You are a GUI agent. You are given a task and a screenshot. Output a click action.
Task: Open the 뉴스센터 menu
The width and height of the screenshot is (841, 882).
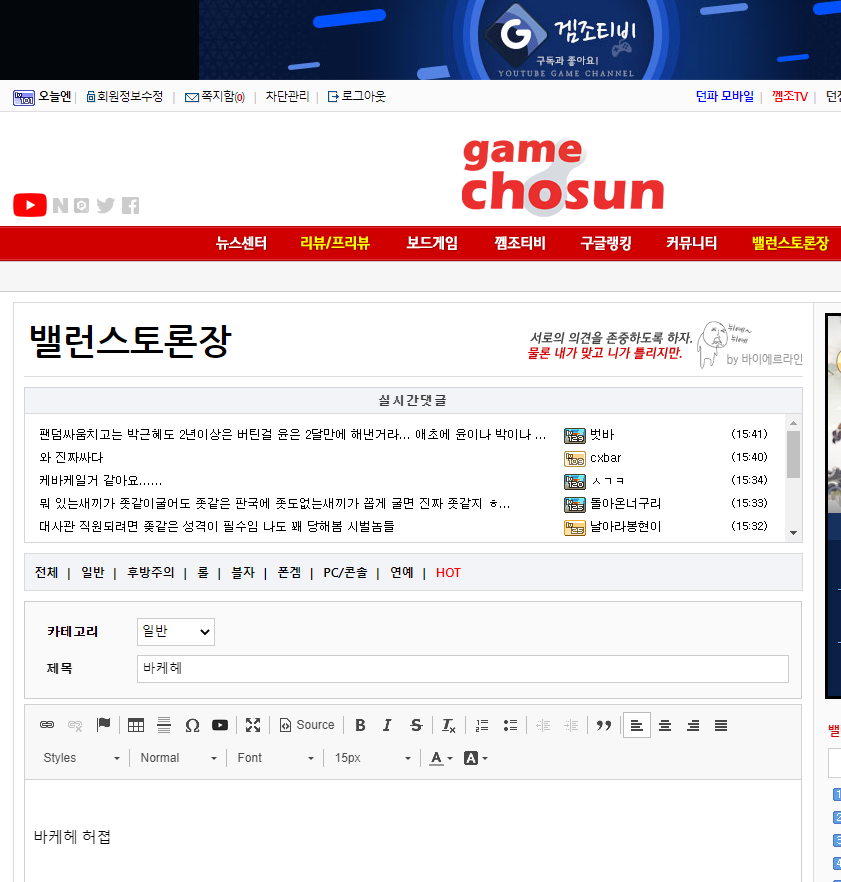pyautogui.click(x=241, y=243)
